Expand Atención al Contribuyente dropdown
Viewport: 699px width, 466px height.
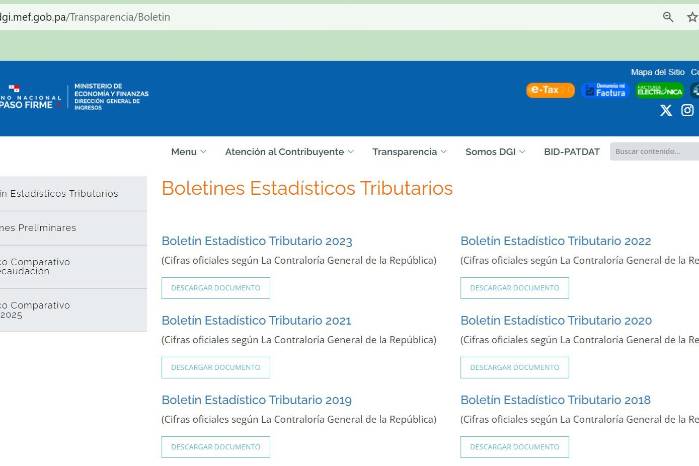pyautogui.click(x=289, y=152)
